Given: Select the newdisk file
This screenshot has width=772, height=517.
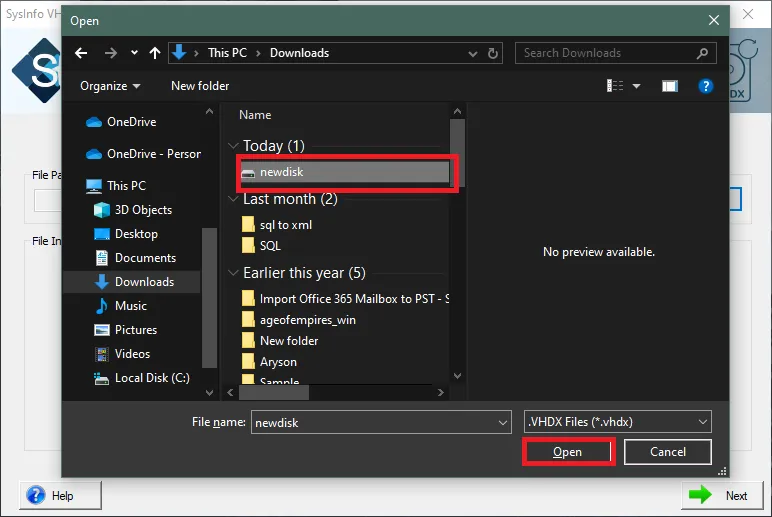Looking at the screenshot, I should tap(281, 172).
